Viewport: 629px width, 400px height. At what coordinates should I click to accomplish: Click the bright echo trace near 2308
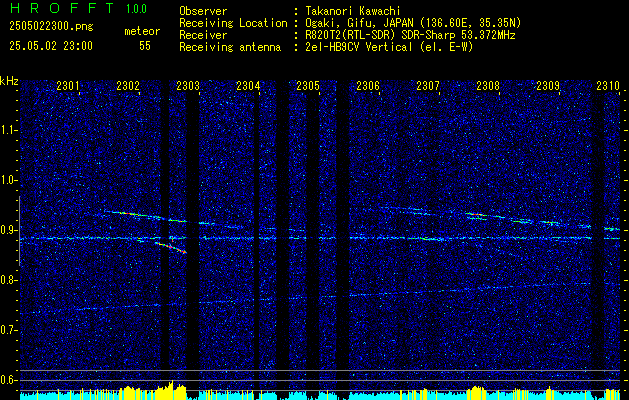pos(477,216)
